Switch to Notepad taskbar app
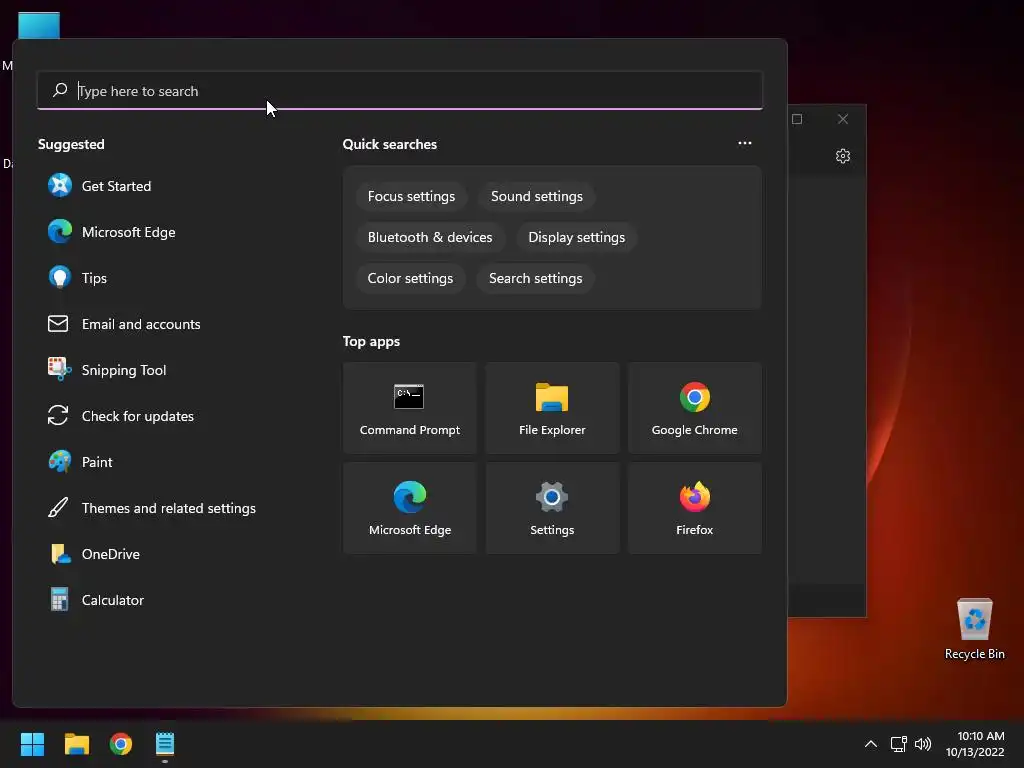This screenshot has width=1024, height=768. [165, 744]
